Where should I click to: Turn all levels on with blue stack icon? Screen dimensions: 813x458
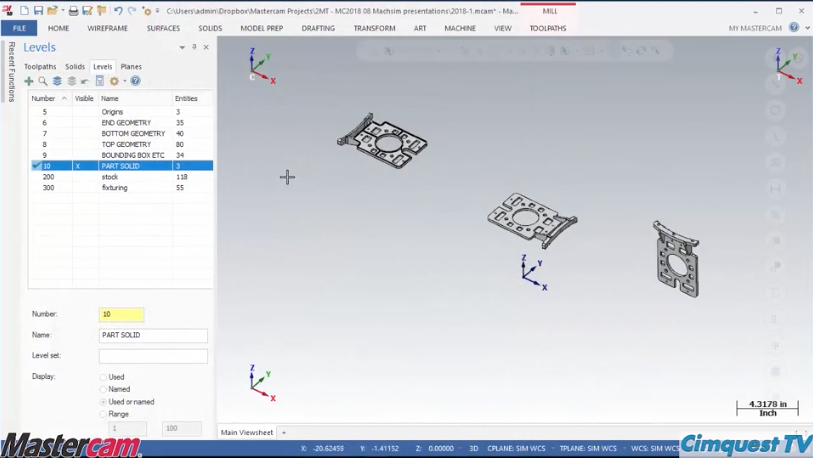[57, 81]
